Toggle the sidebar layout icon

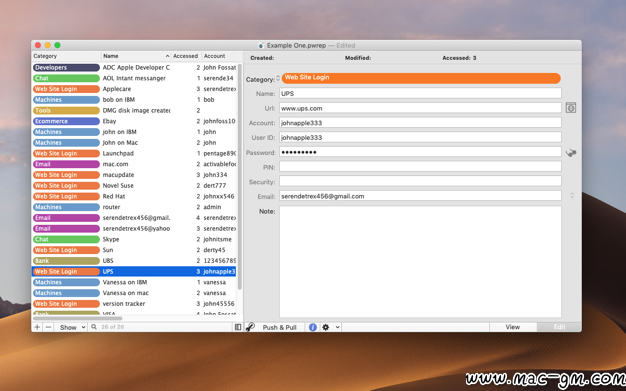[238, 327]
